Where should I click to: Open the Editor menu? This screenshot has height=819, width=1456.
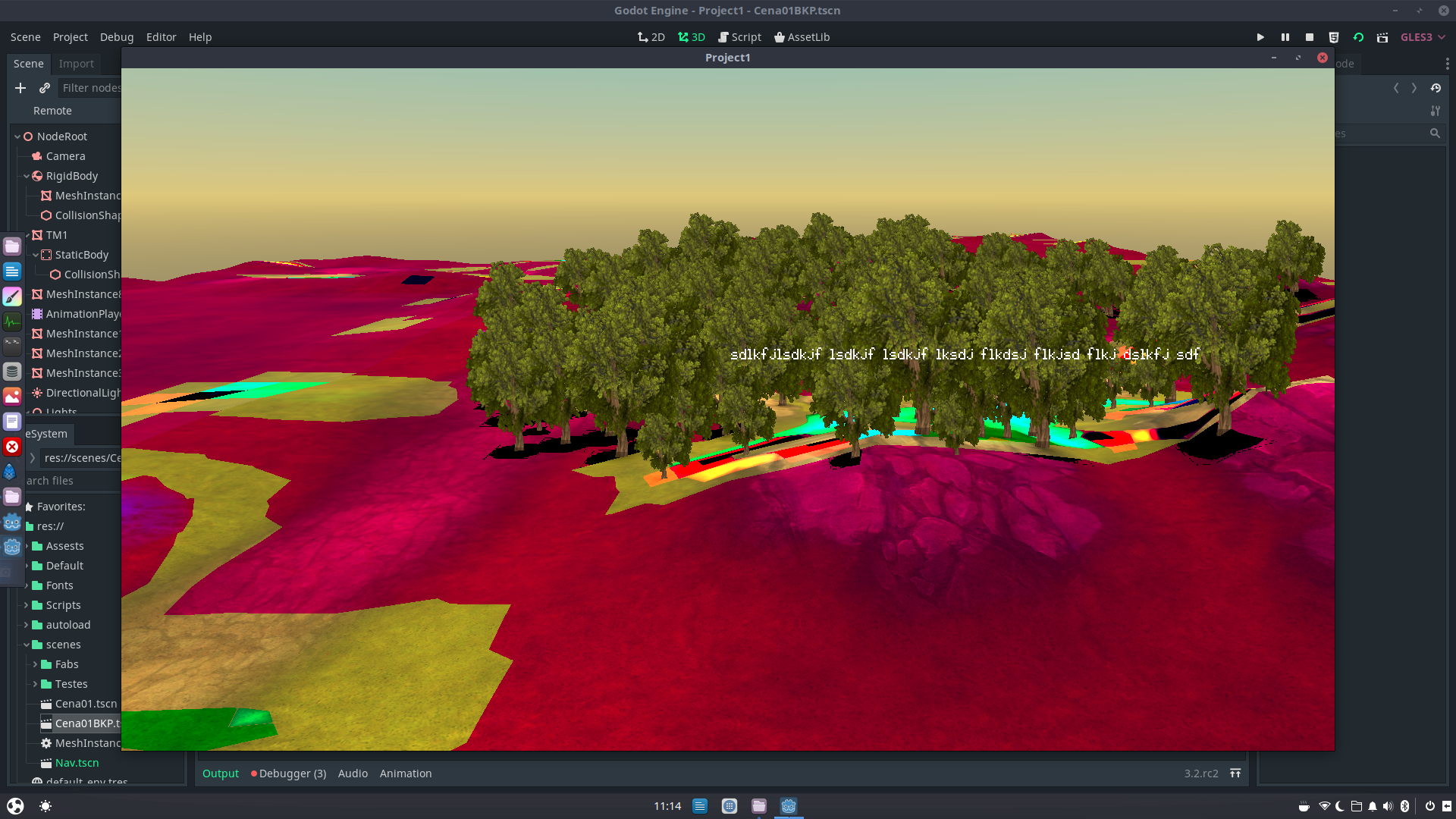tap(161, 36)
